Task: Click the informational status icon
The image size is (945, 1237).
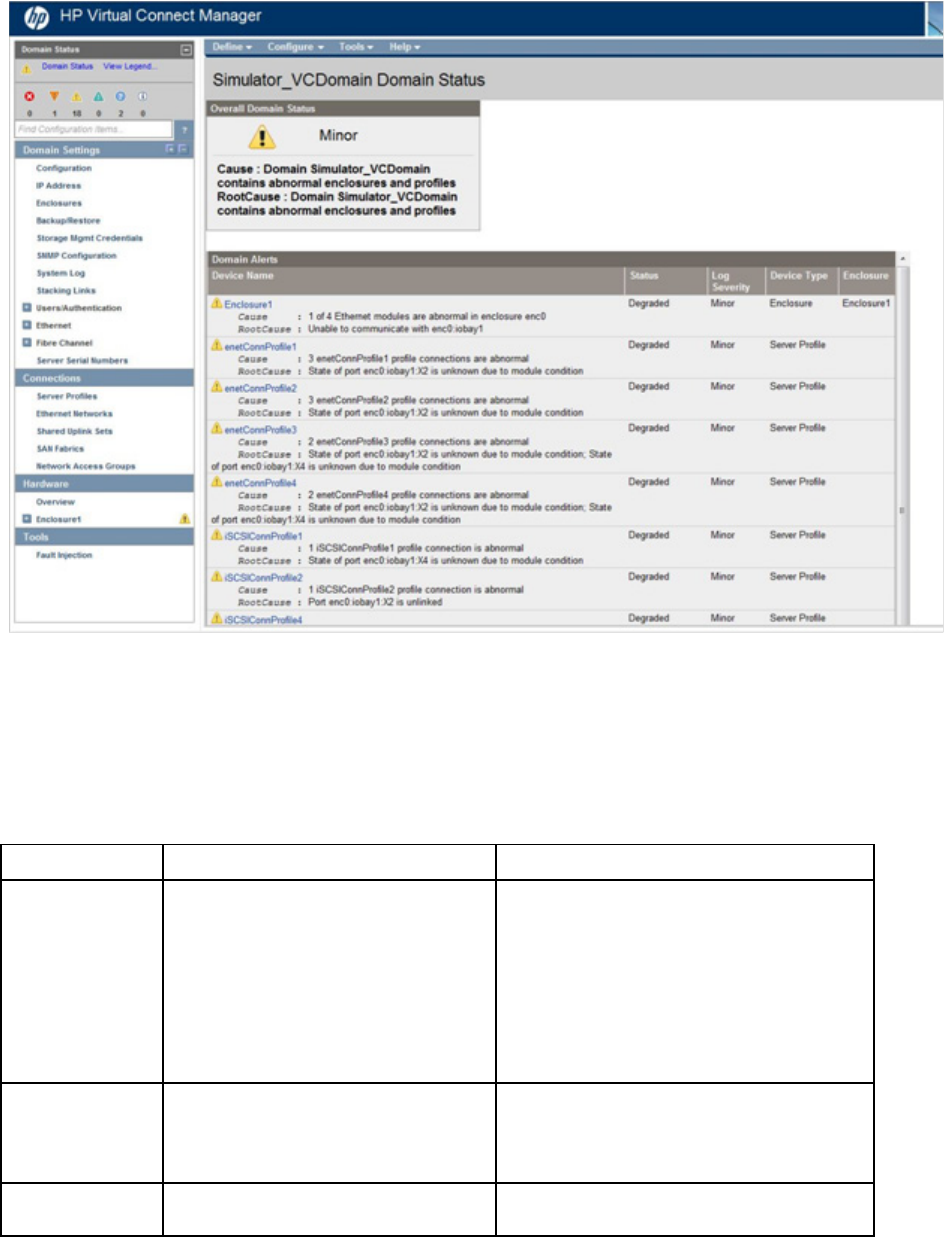Action: click(x=142, y=98)
